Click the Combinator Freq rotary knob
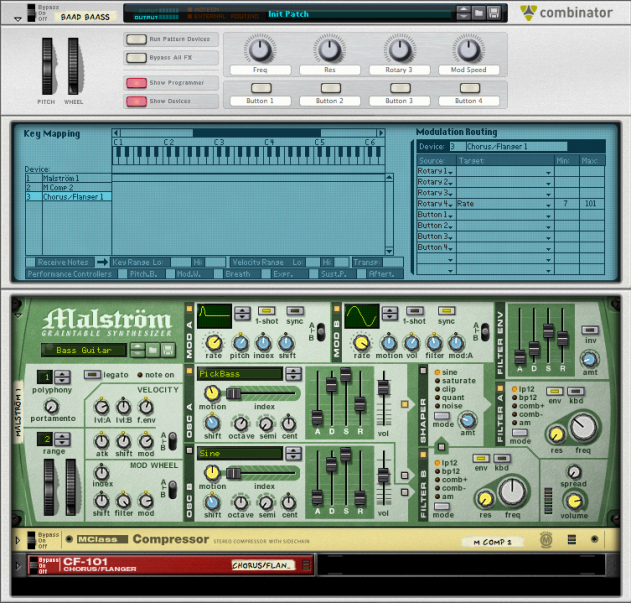The image size is (631, 603). point(260,49)
